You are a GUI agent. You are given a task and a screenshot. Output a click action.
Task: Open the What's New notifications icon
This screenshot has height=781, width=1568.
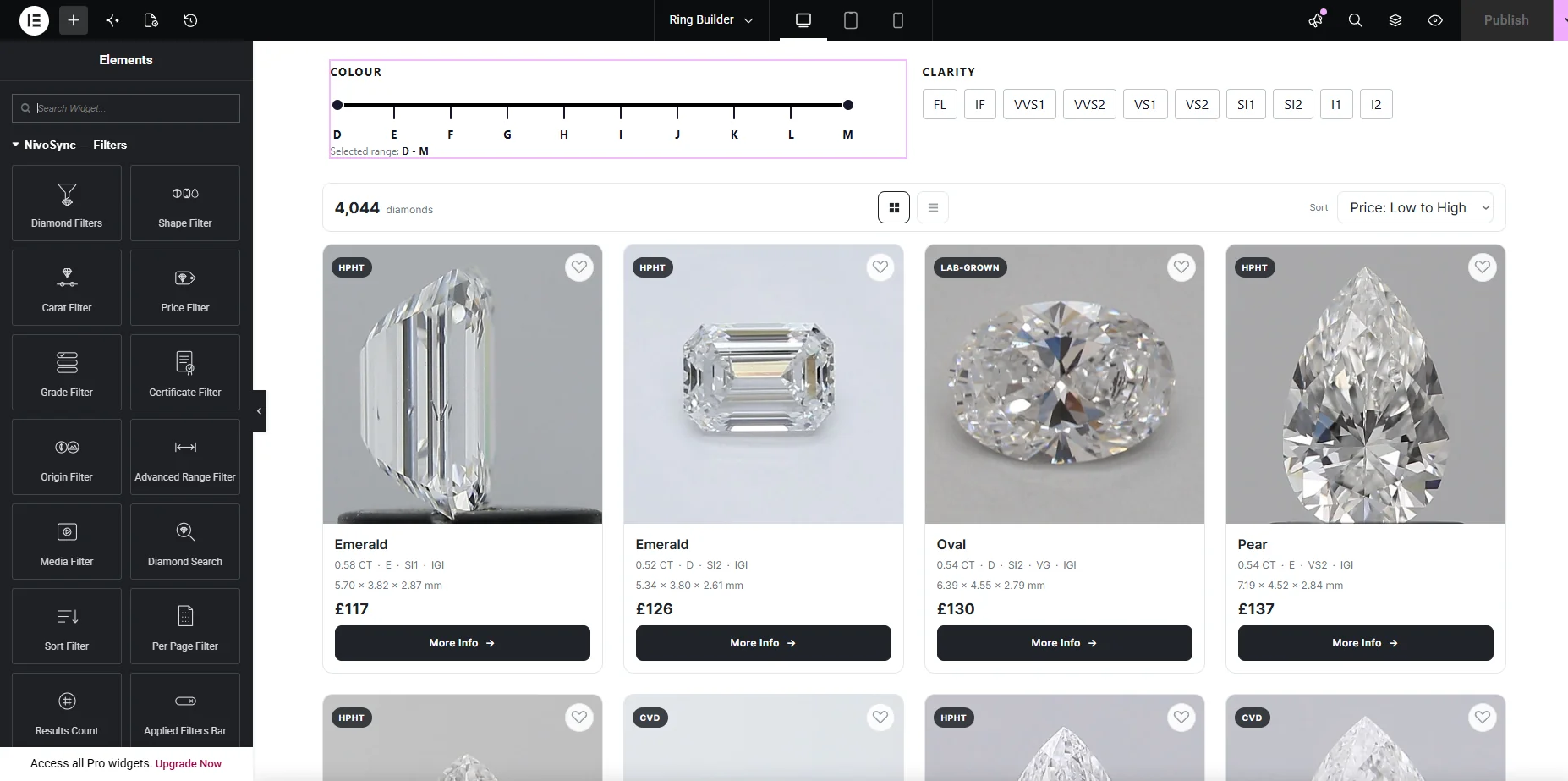point(1316,20)
